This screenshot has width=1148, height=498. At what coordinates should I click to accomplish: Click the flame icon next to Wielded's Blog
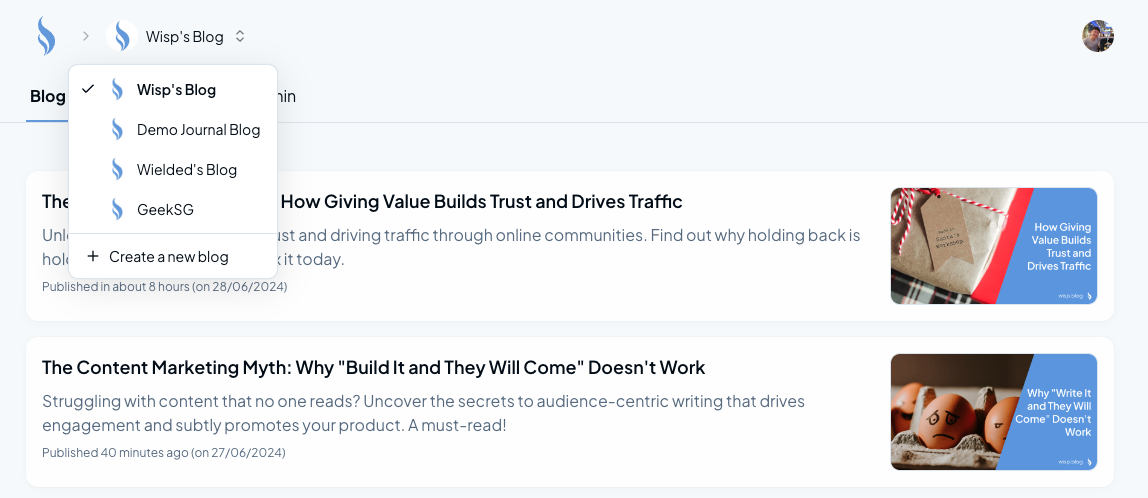tap(118, 170)
